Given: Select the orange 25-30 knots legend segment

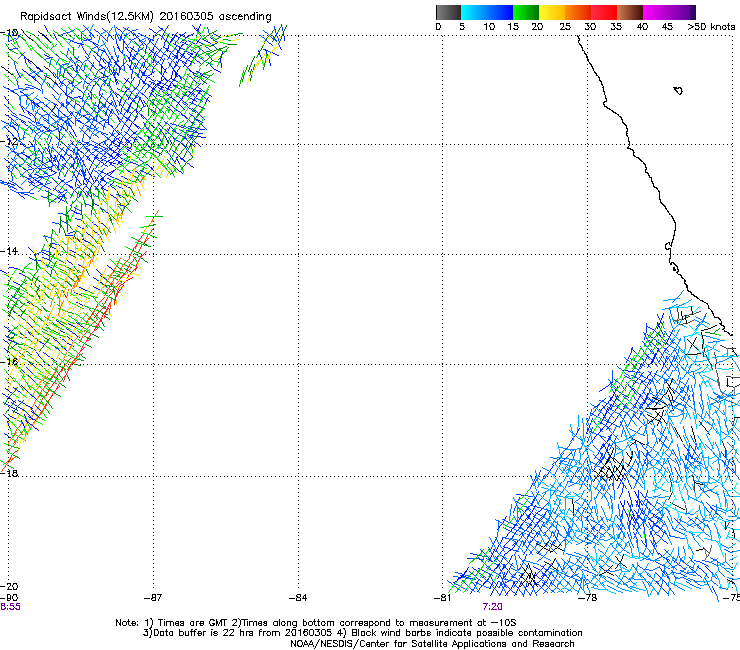Looking at the screenshot, I should pos(578,12).
